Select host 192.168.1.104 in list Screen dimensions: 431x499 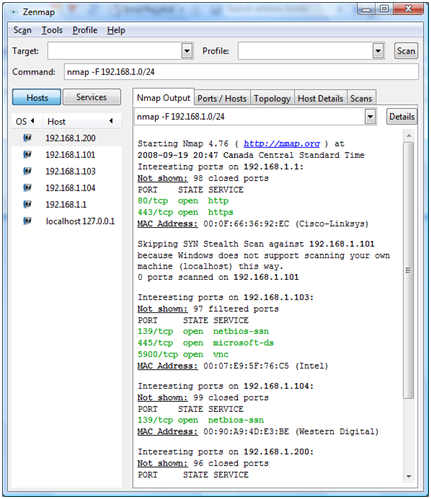pyautogui.click(x=67, y=188)
